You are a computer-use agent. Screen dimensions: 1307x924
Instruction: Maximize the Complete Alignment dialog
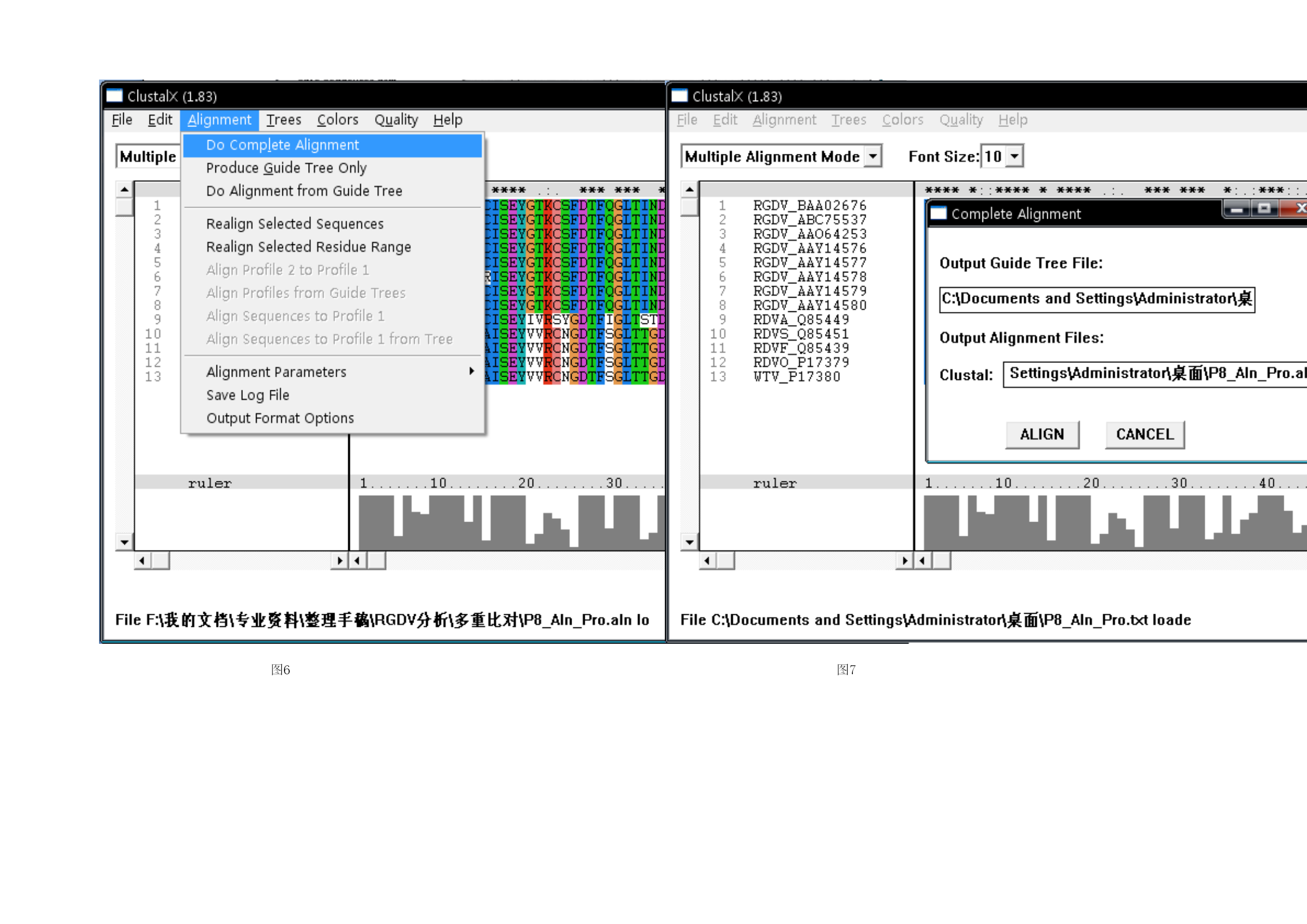[x=1264, y=209]
